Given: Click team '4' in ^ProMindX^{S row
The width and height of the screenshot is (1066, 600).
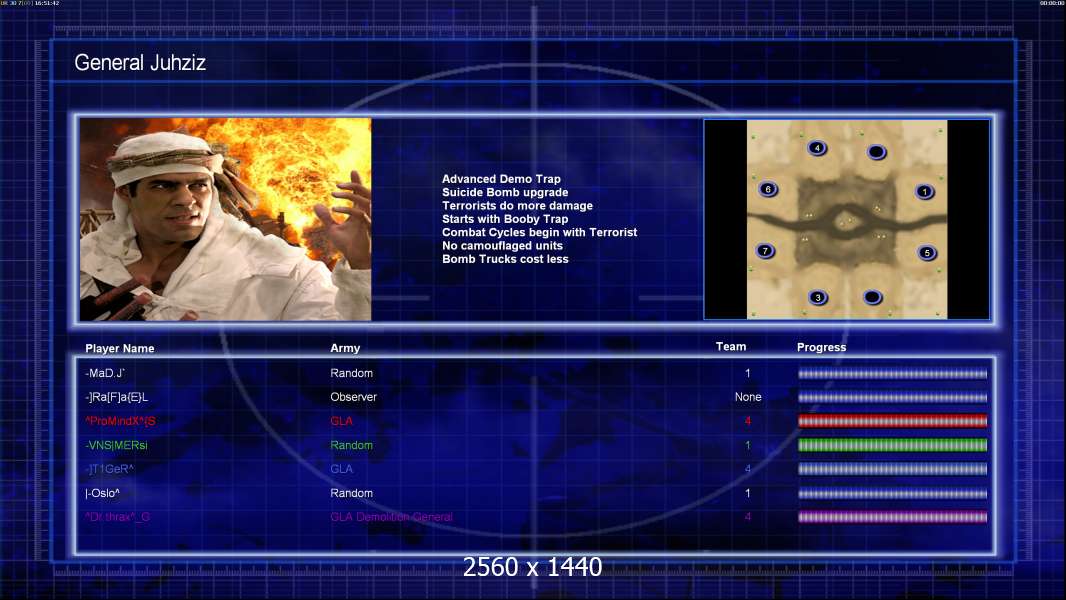Looking at the screenshot, I should tap(748, 421).
